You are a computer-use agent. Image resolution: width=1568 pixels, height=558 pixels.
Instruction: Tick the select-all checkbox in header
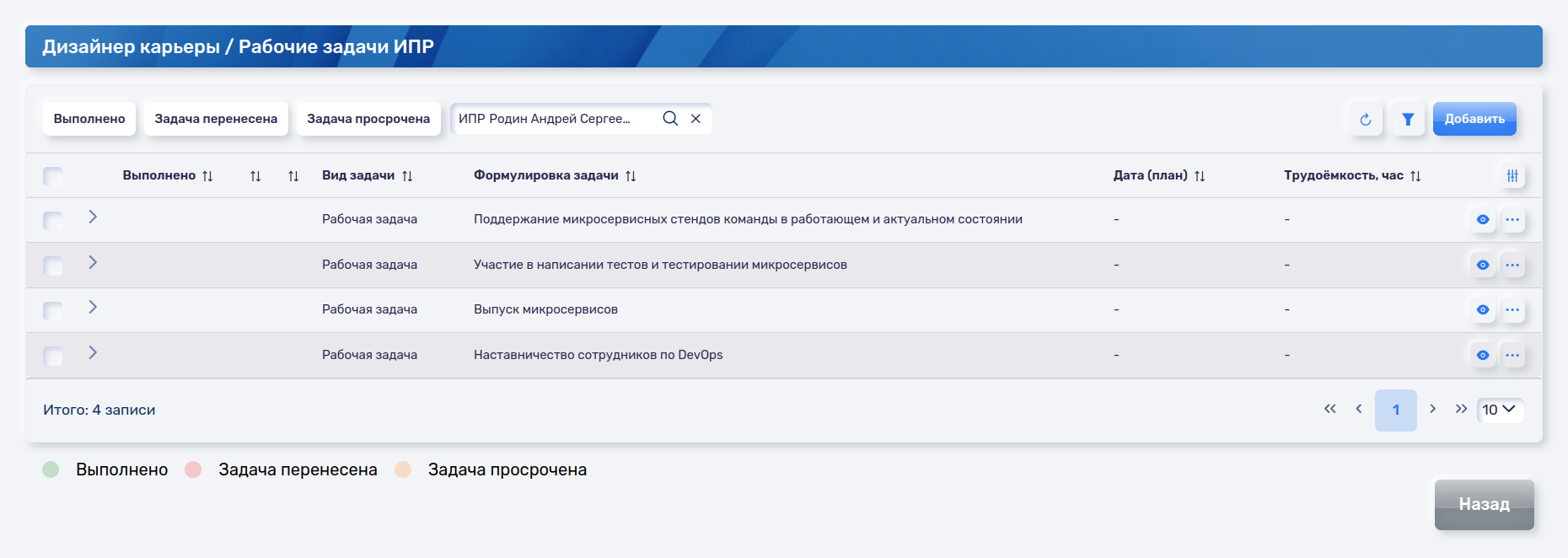pos(53,176)
